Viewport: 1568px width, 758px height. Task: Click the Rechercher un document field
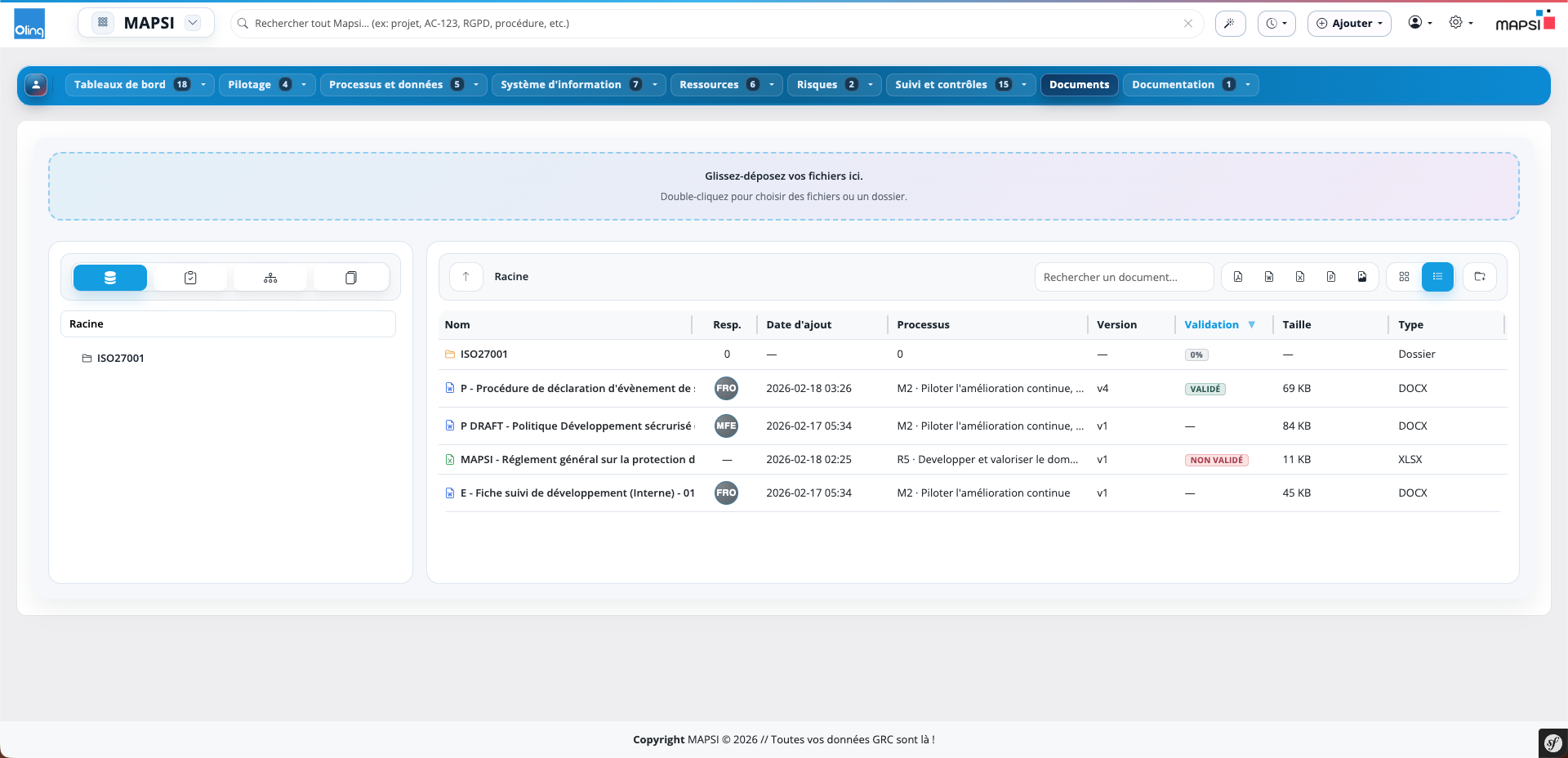click(1124, 277)
